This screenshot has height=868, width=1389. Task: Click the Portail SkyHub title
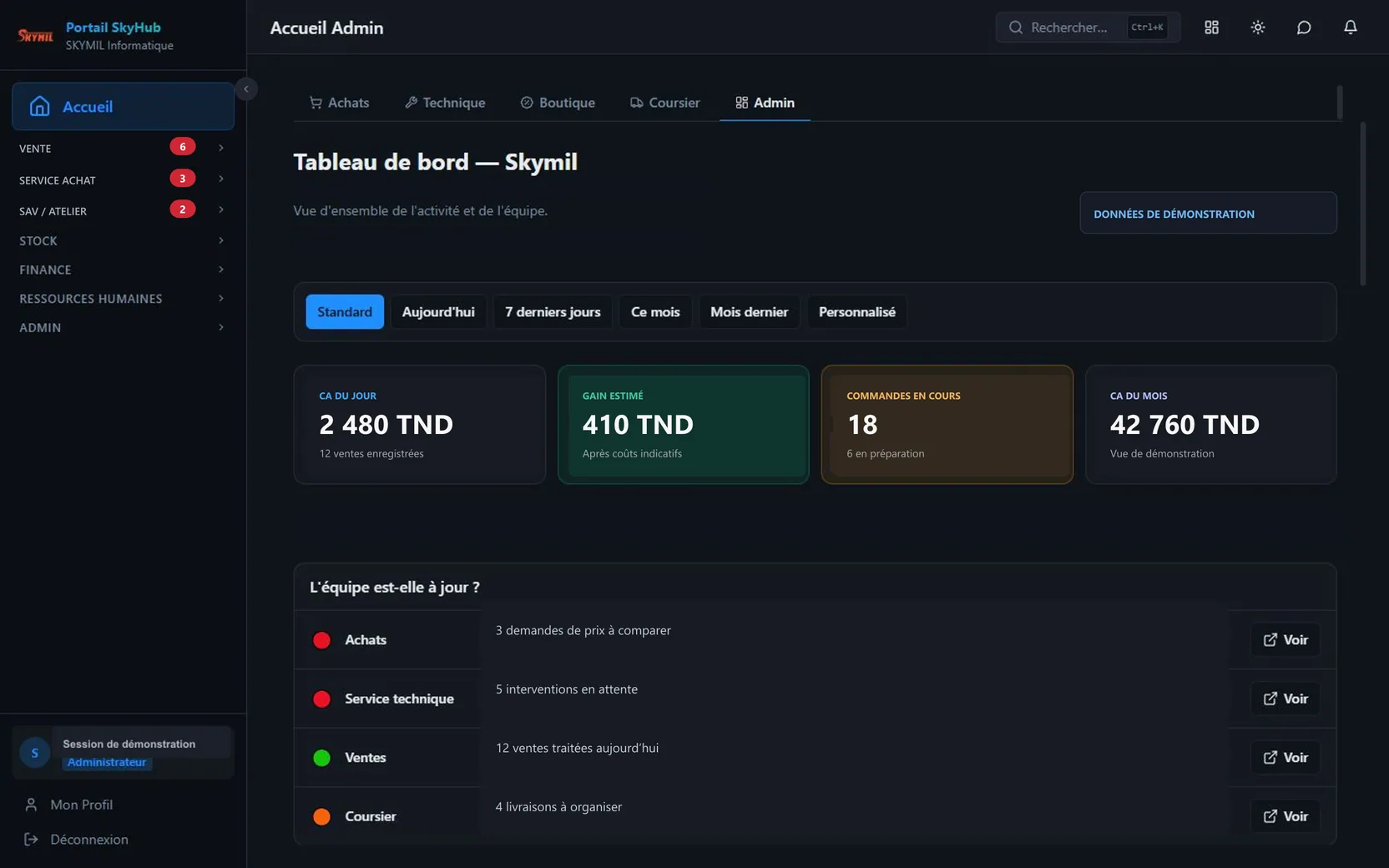pyautogui.click(x=114, y=28)
